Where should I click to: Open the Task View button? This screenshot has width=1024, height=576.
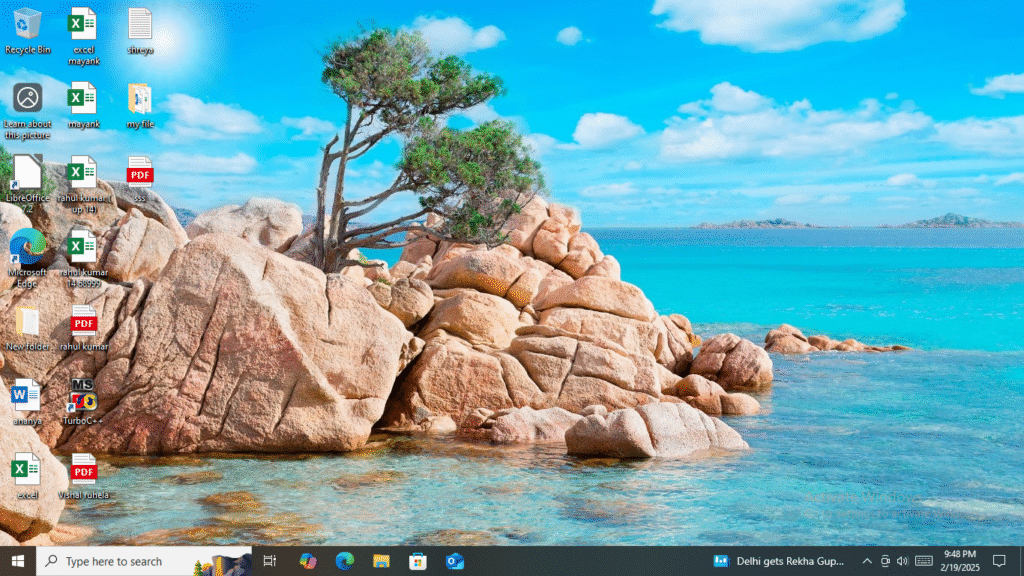[270, 561]
